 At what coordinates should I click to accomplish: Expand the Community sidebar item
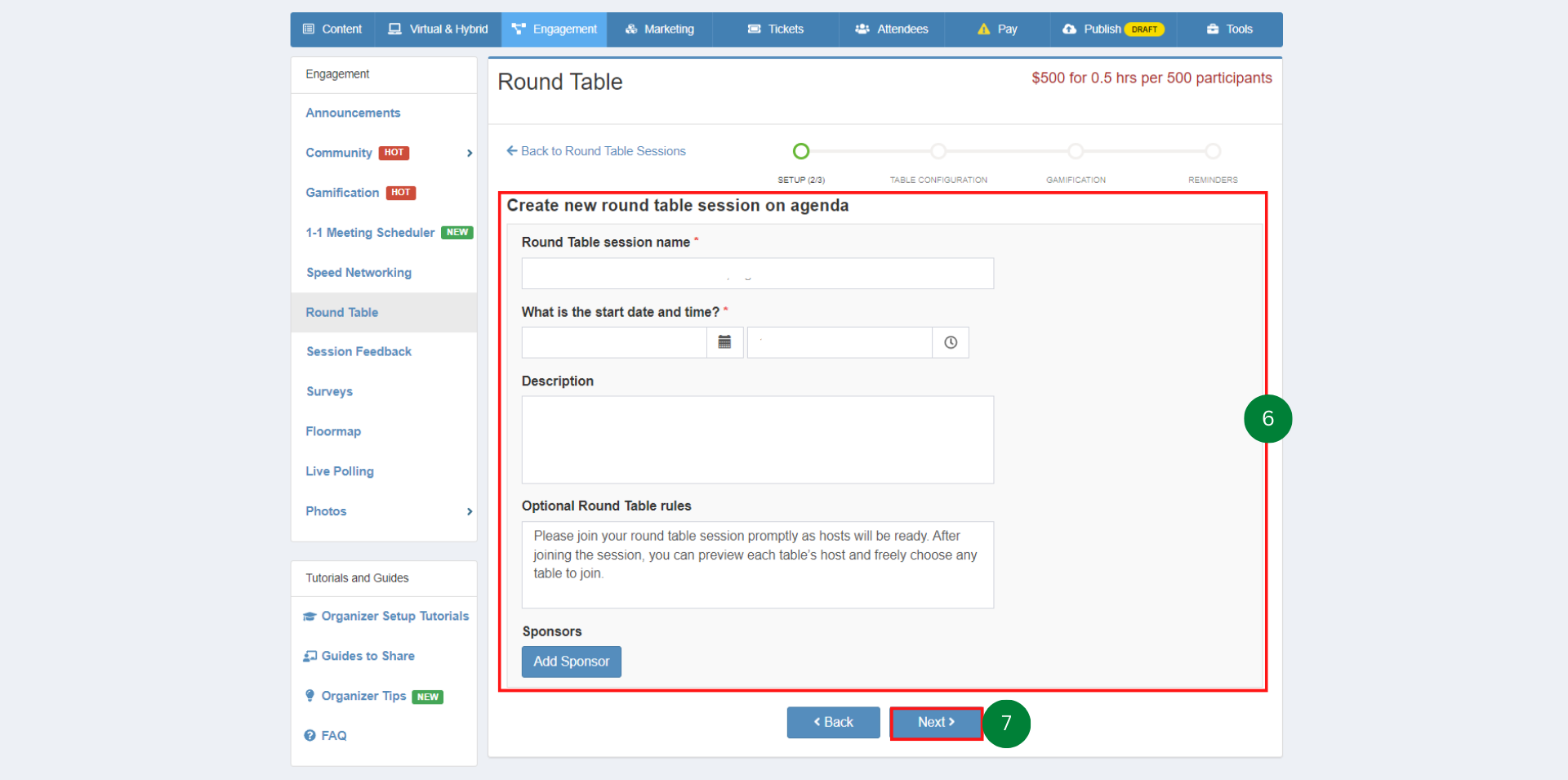pyautogui.click(x=470, y=153)
